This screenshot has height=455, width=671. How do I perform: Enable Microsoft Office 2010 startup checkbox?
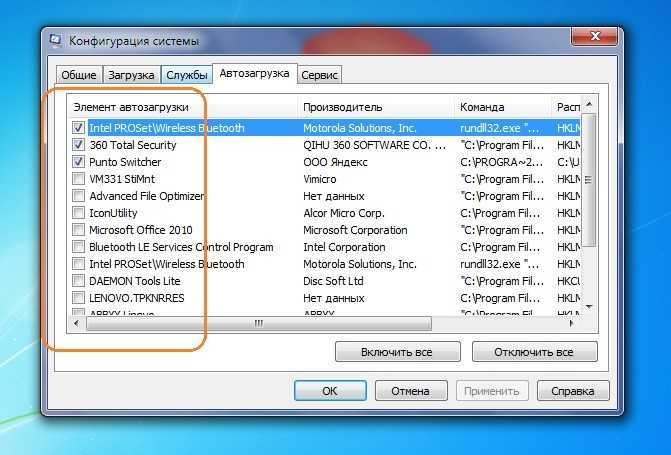coord(78,230)
